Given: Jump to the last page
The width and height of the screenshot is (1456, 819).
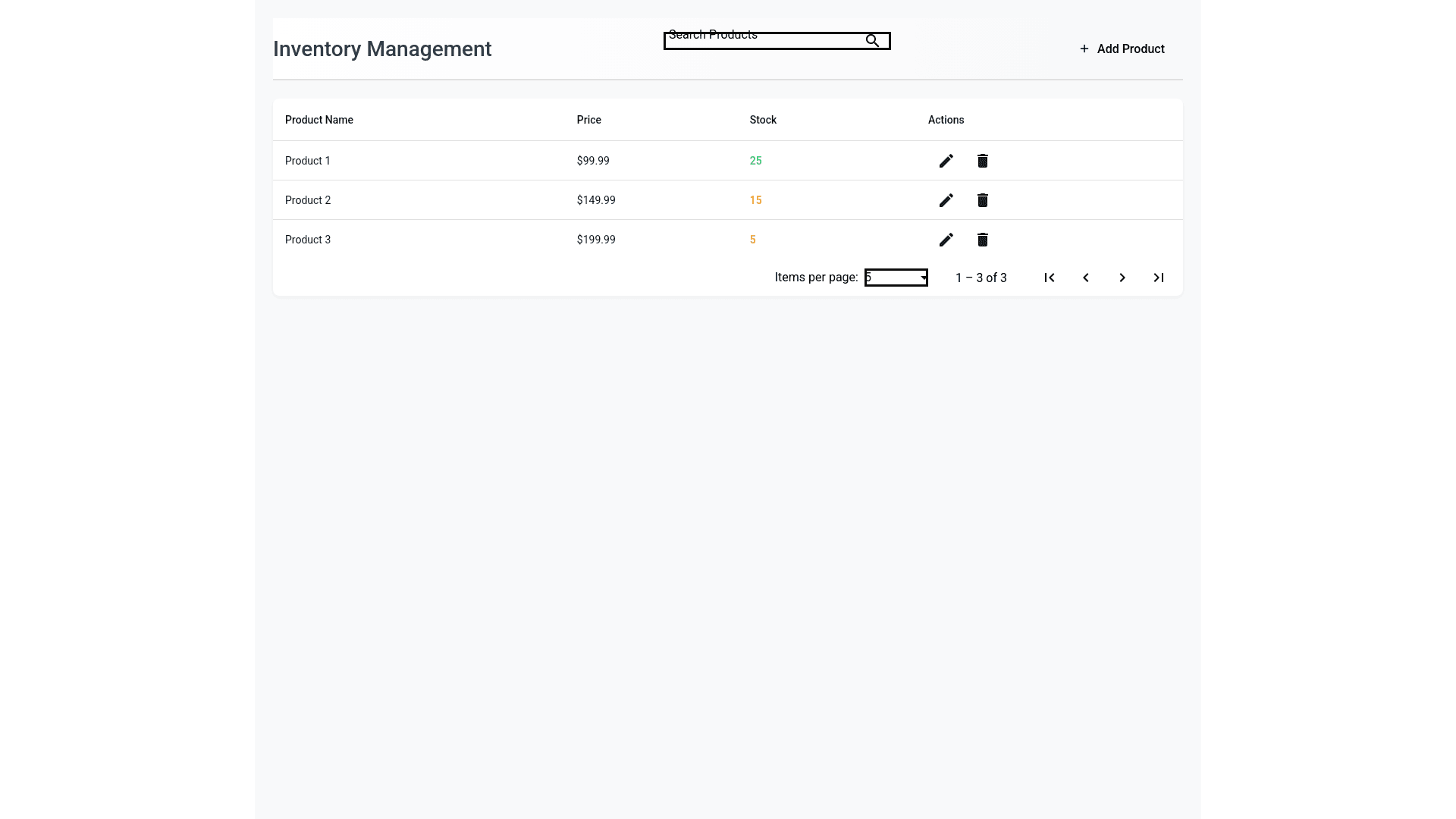Looking at the screenshot, I should tap(1158, 278).
